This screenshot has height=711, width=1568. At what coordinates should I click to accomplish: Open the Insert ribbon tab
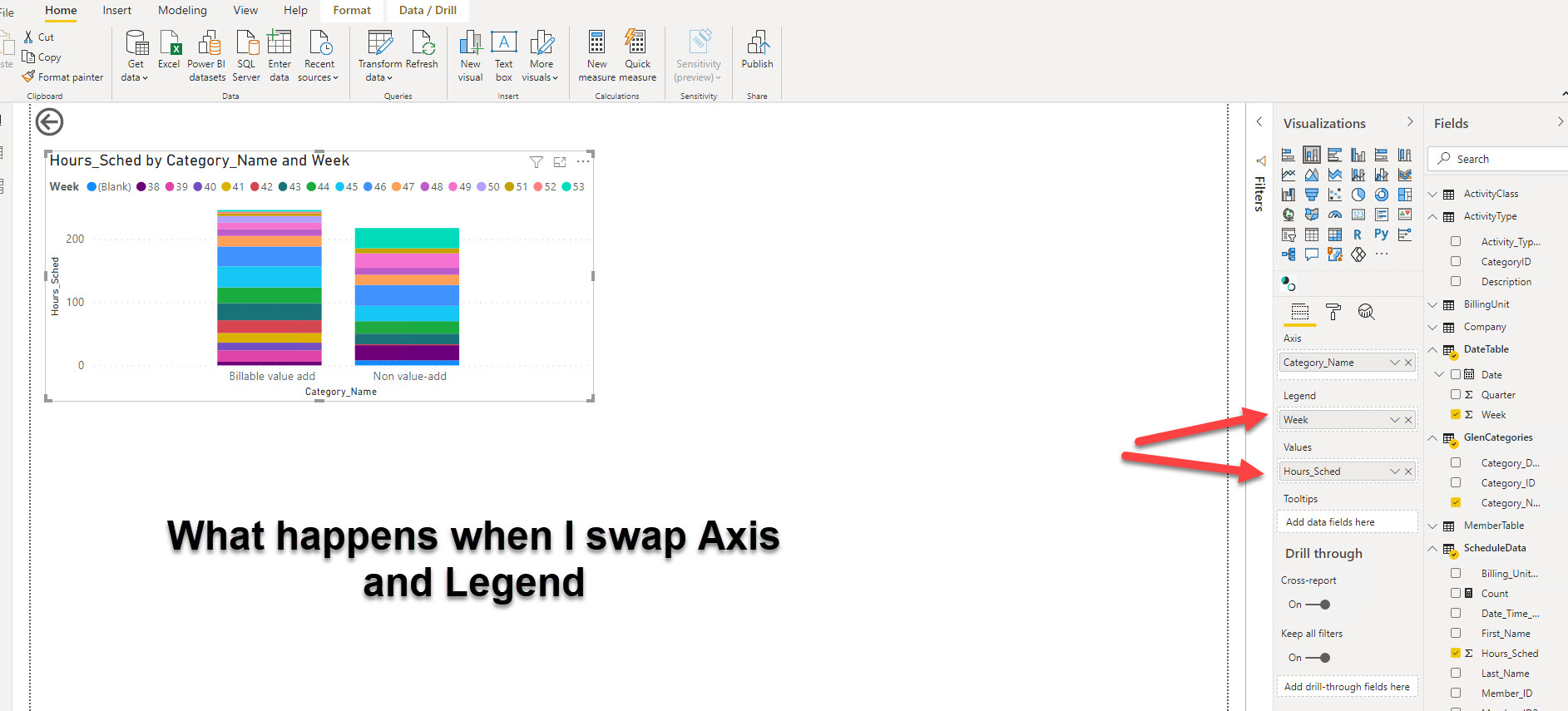tap(116, 10)
